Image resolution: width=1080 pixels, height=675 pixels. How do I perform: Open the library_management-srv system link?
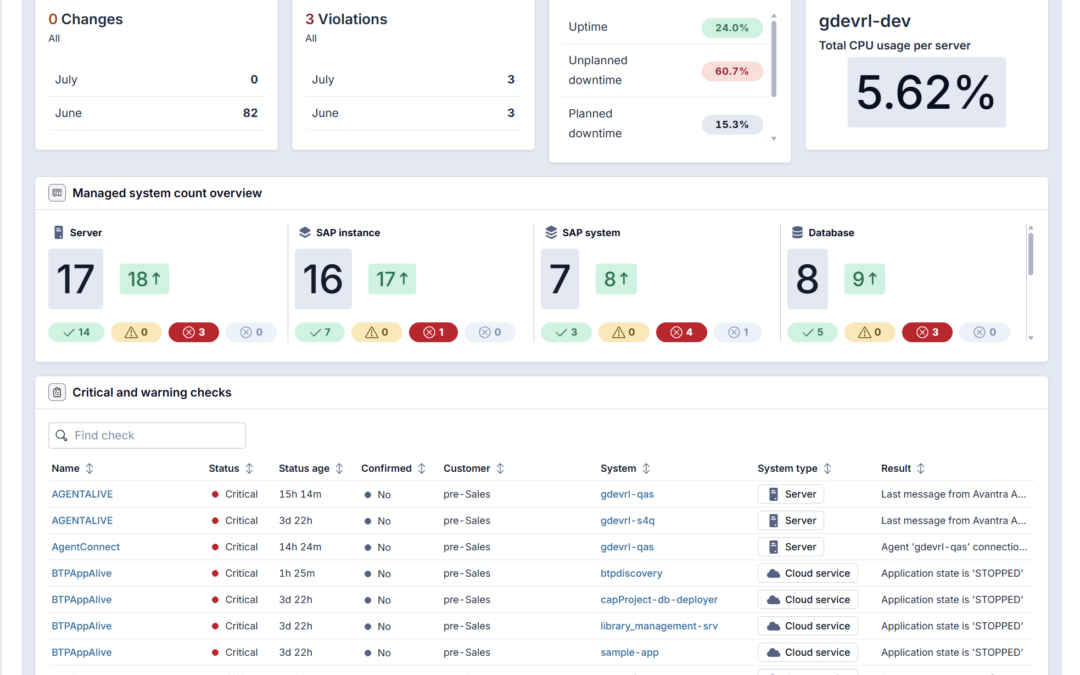[x=659, y=626]
